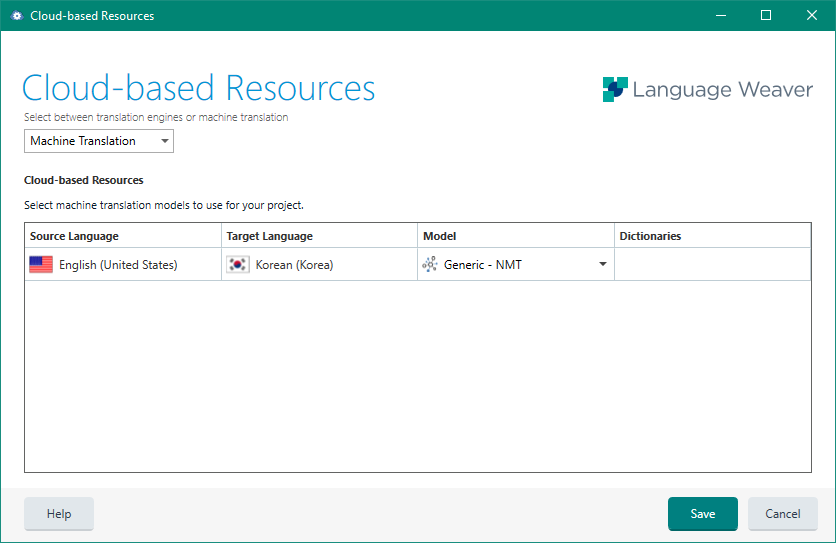Click the empty Dictionaries cell
This screenshot has width=836, height=543.
[712, 265]
